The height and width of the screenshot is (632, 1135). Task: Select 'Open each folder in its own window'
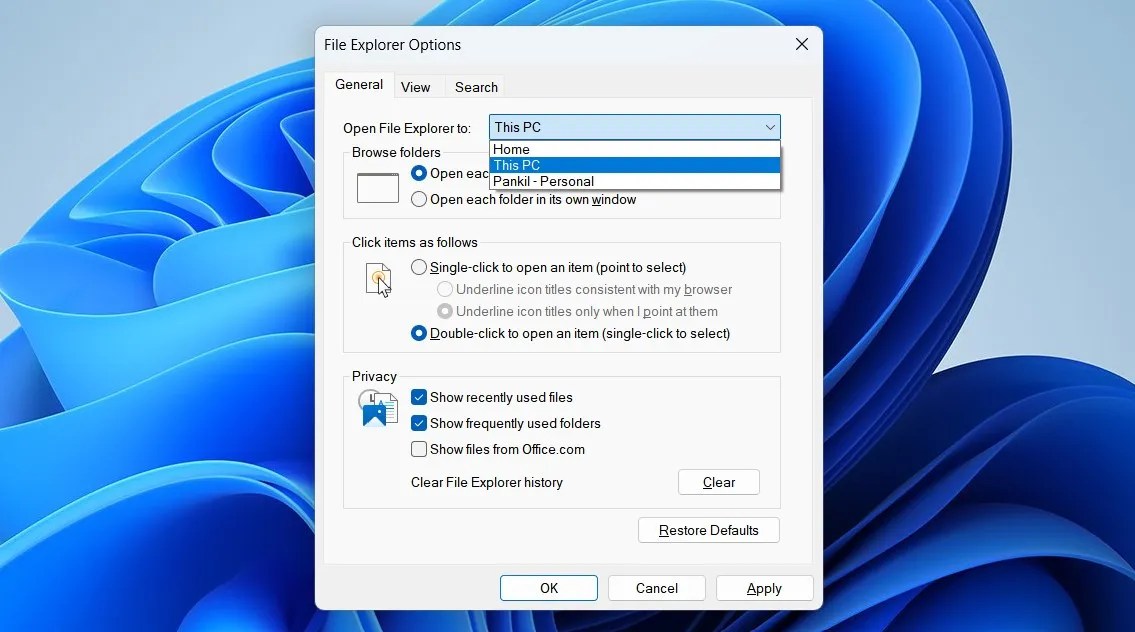click(419, 199)
